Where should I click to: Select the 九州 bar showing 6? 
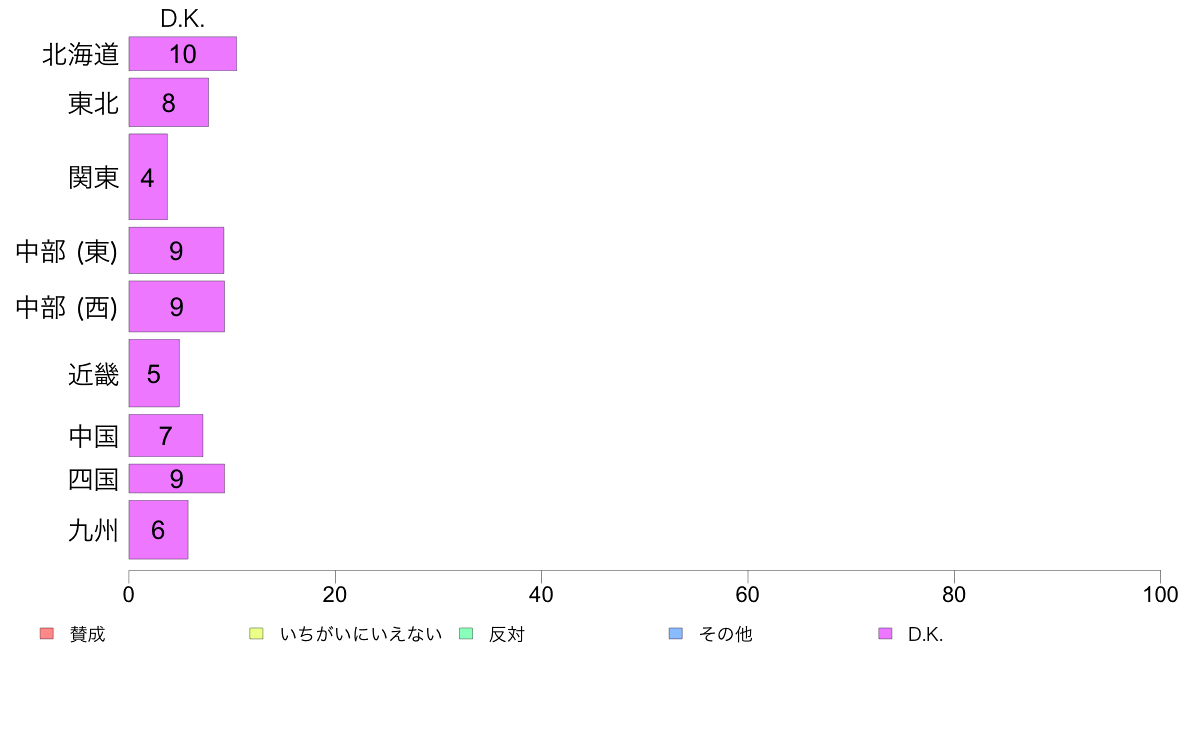158,530
